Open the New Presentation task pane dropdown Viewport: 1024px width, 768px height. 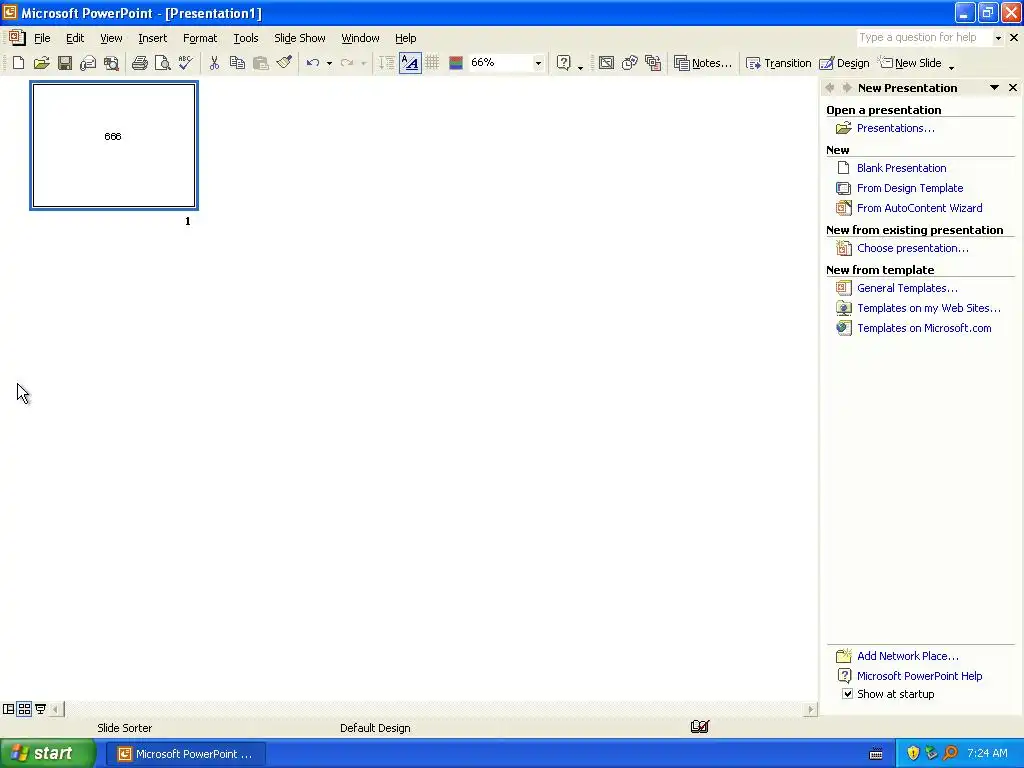994,88
